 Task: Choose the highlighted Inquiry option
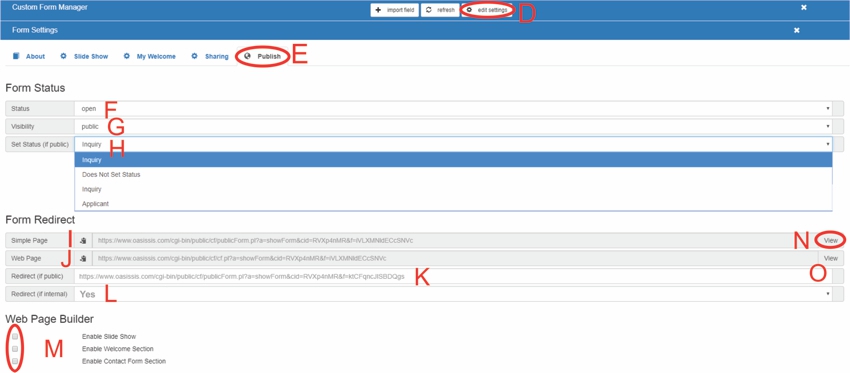(453, 160)
